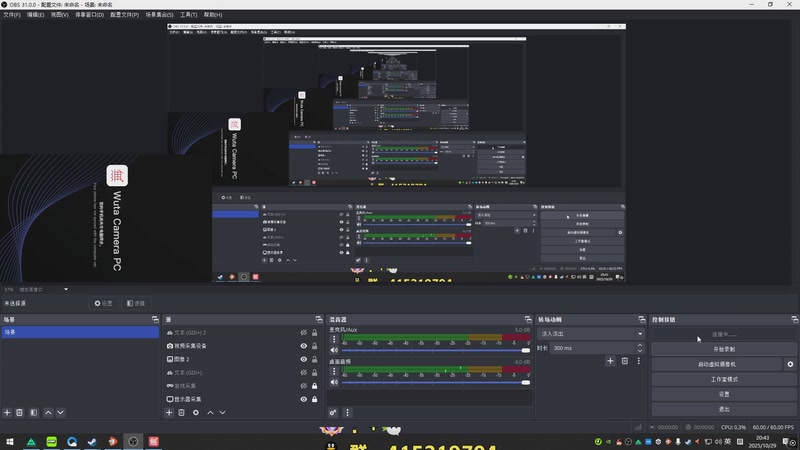Image resolution: width=800 pixels, height=450 pixels.
Task: Open scene filters icon in Scenes panel
Action: pyautogui.click(x=34, y=412)
